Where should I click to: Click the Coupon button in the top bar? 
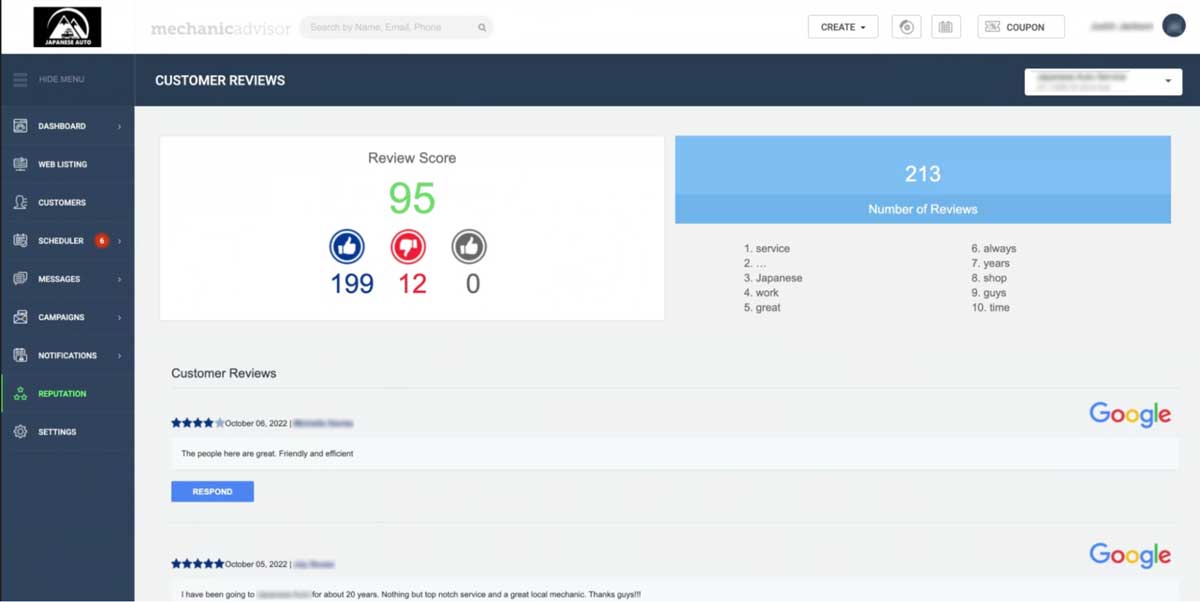[1020, 26]
